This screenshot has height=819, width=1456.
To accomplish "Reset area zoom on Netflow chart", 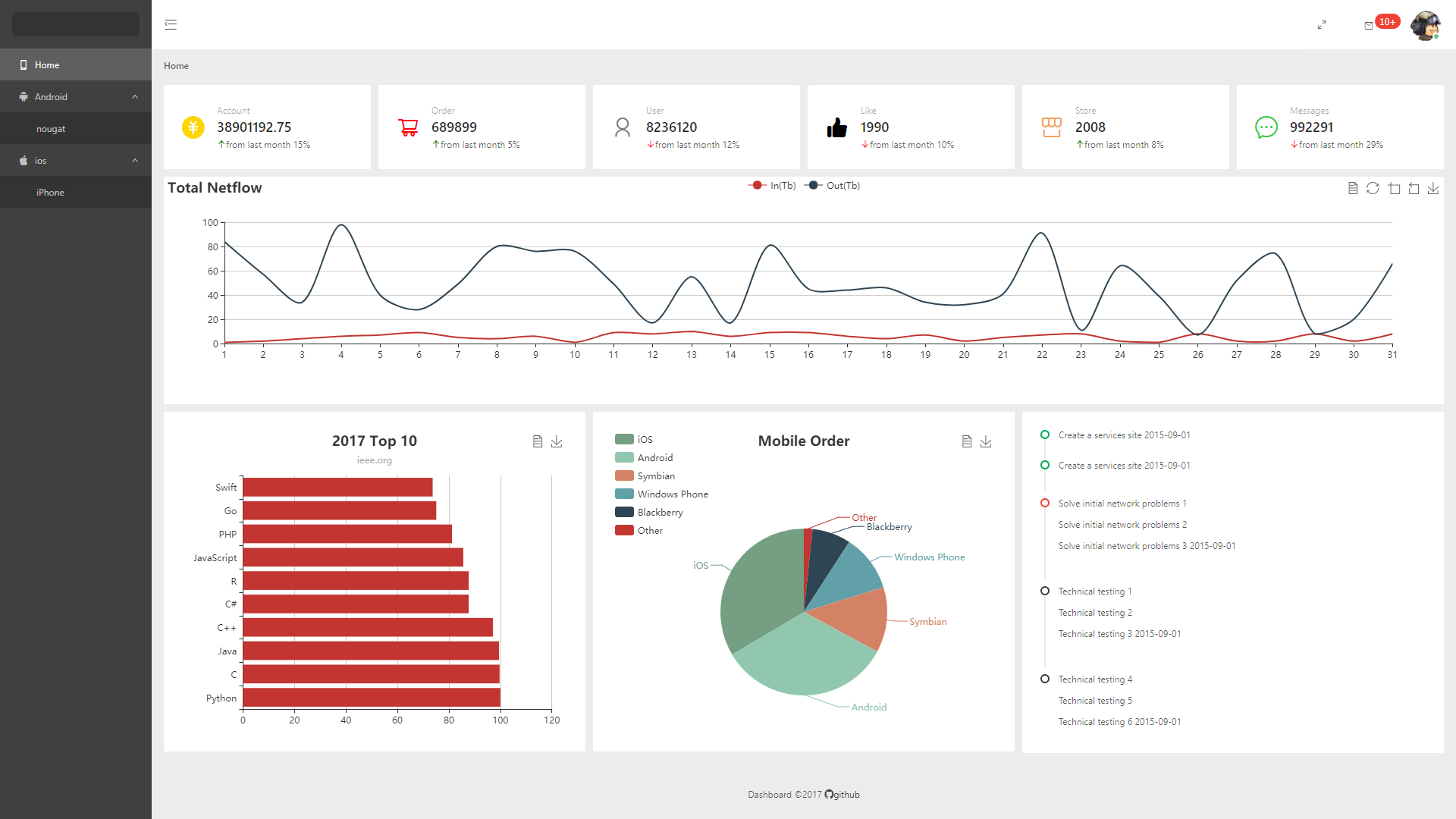I will (x=1414, y=188).
